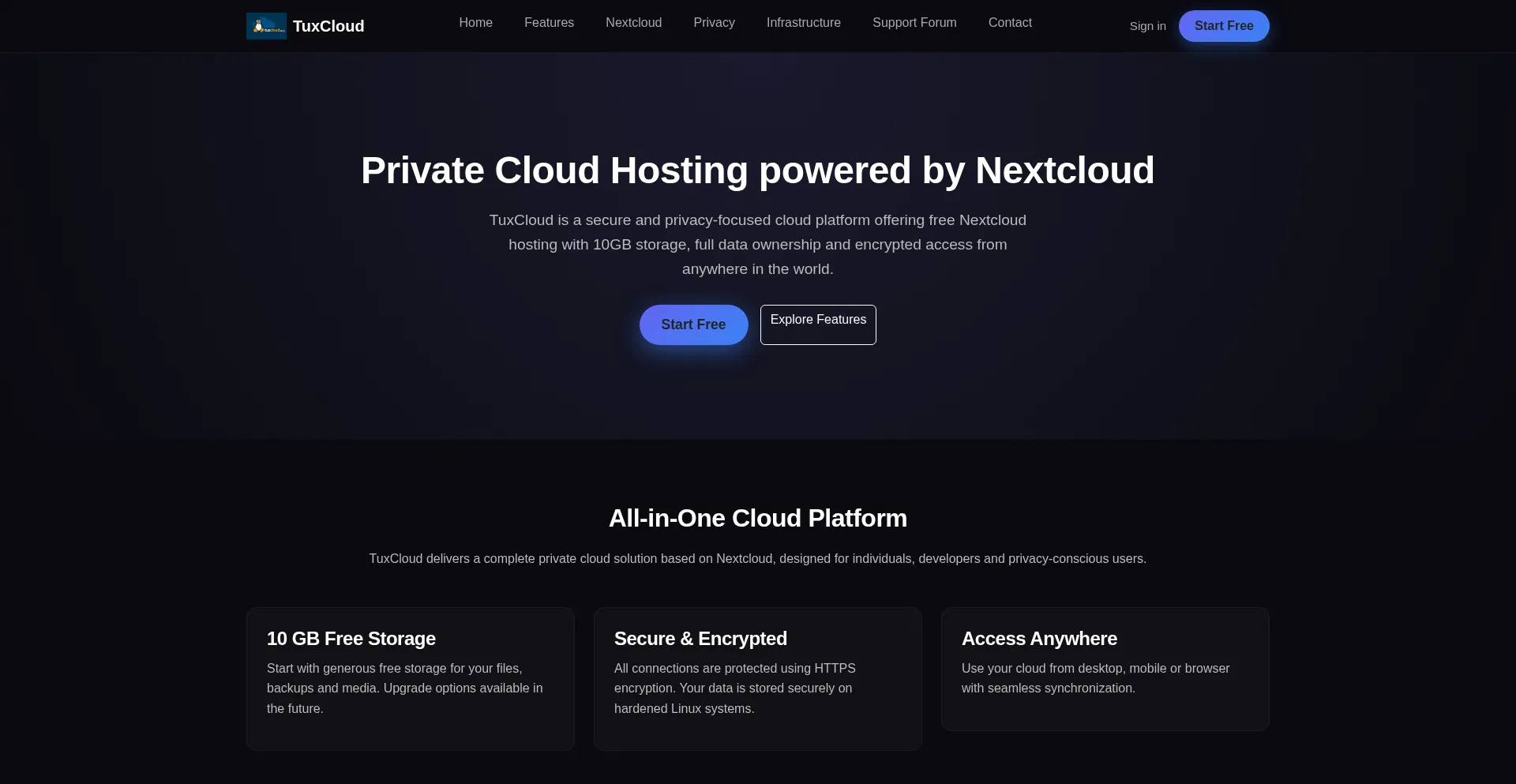Click the header Start Free button

1224,26
